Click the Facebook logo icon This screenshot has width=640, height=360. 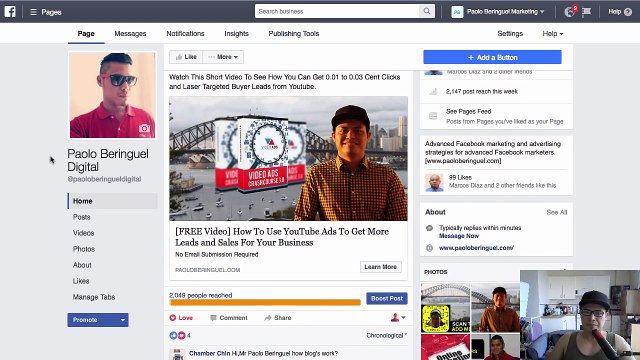point(10,11)
